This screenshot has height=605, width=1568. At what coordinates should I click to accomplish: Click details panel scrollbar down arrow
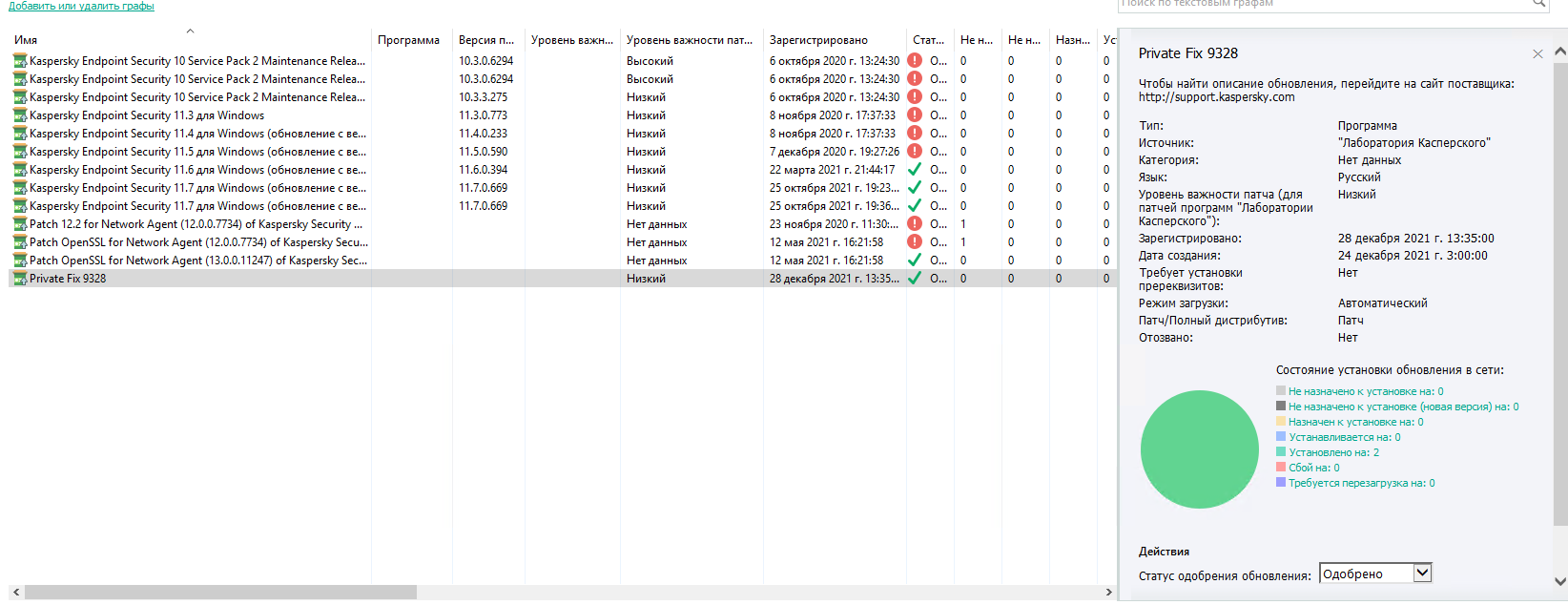(x=1560, y=580)
